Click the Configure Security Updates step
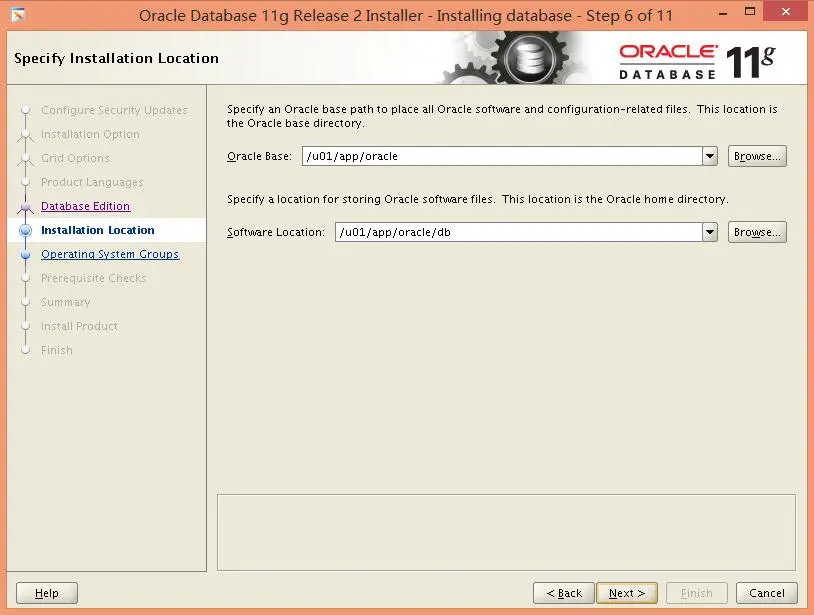Viewport: 814px width, 615px height. [114, 110]
